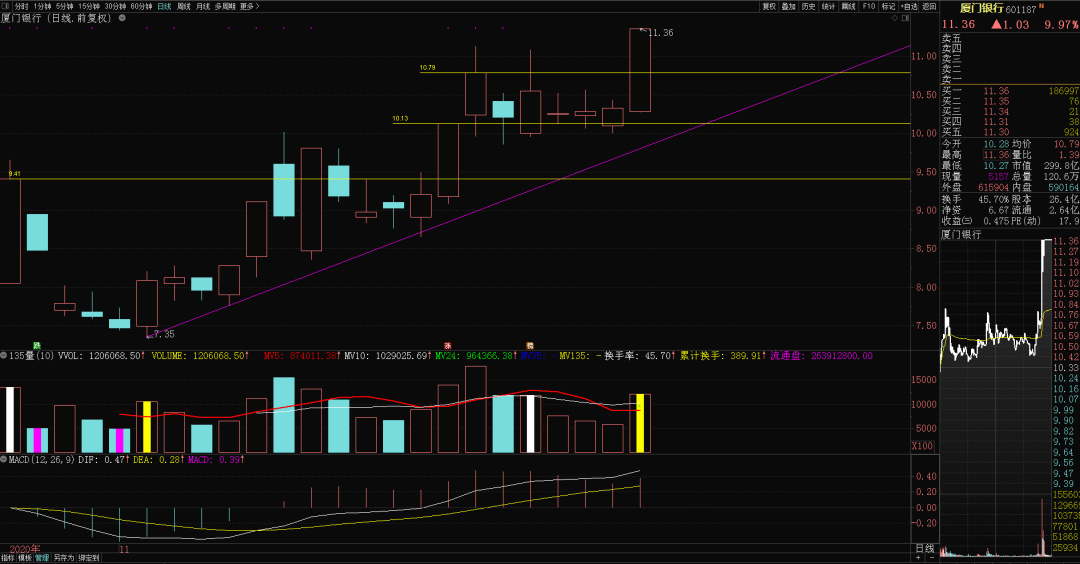This screenshot has width=1080, height=564.
Task: Click 另存为 save-as button
Action: pyautogui.click(x=63, y=558)
